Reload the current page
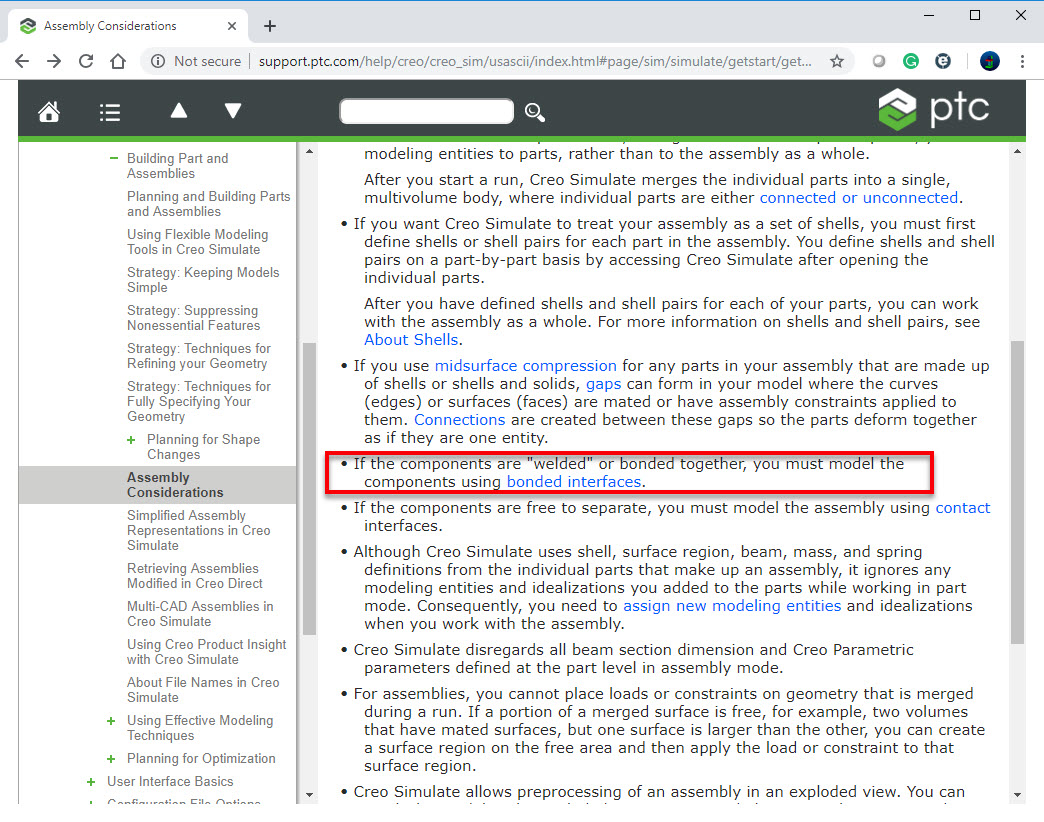 point(86,61)
